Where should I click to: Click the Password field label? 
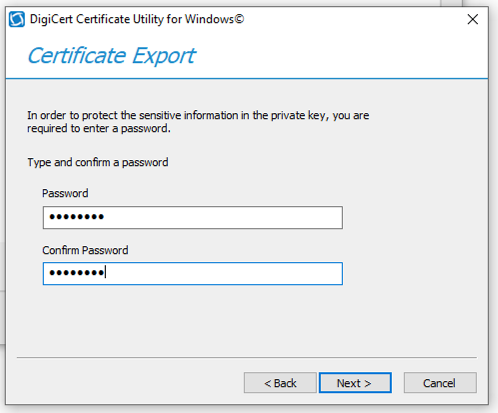(x=65, y=193)
